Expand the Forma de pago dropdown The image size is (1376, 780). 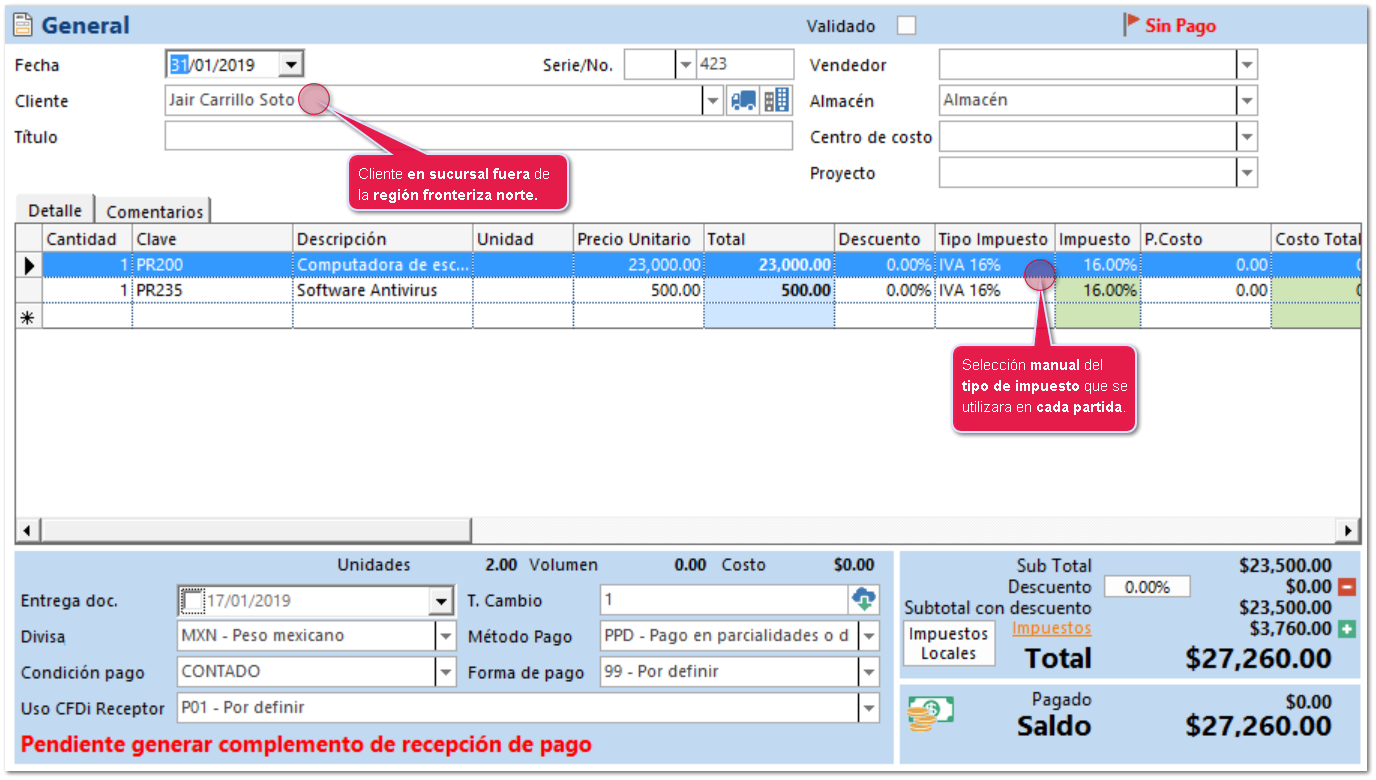pyautogui.click(x=868, y=672)
